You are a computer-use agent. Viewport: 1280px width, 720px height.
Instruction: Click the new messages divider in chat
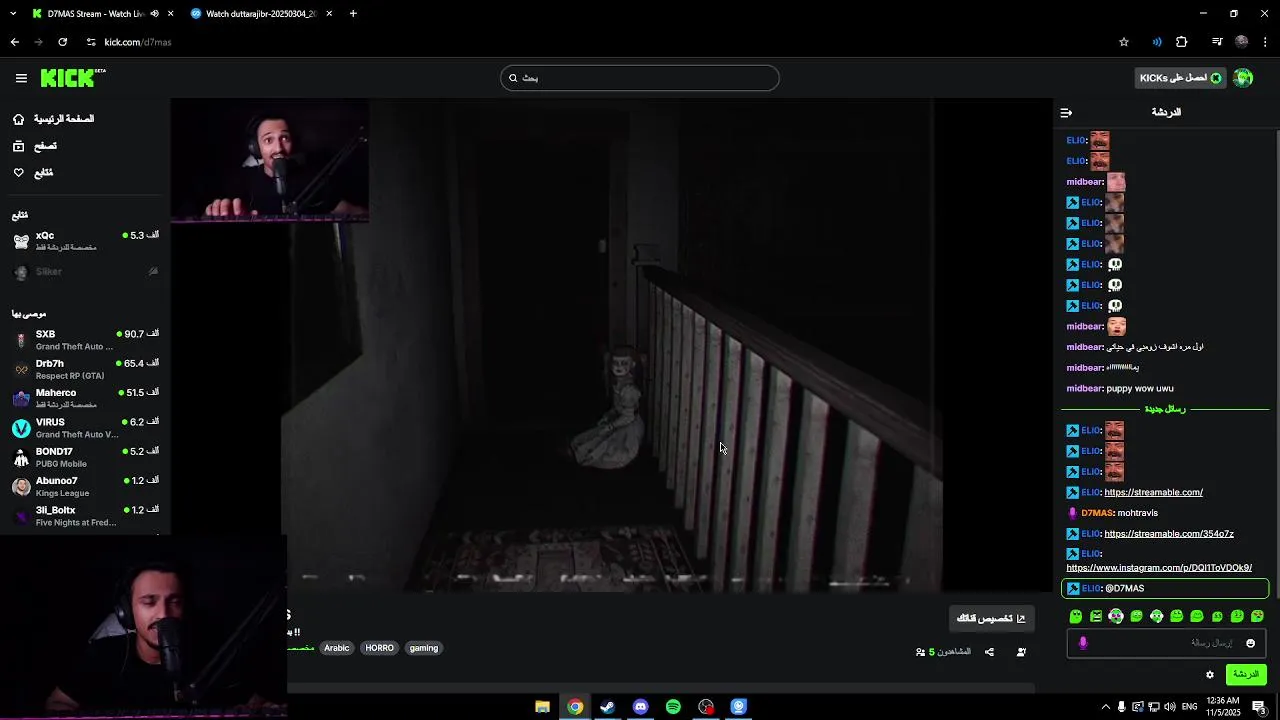click(x=1166, y=409)
